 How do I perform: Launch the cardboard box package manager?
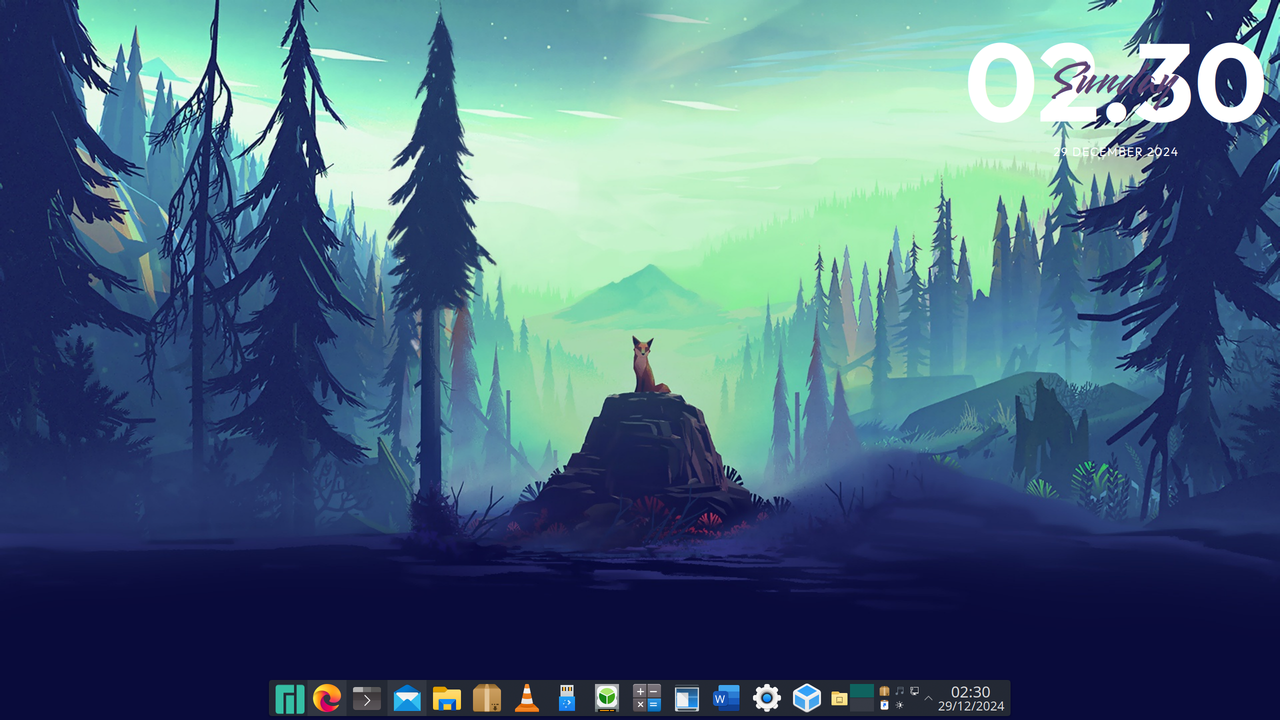click(x=487, y=698)
